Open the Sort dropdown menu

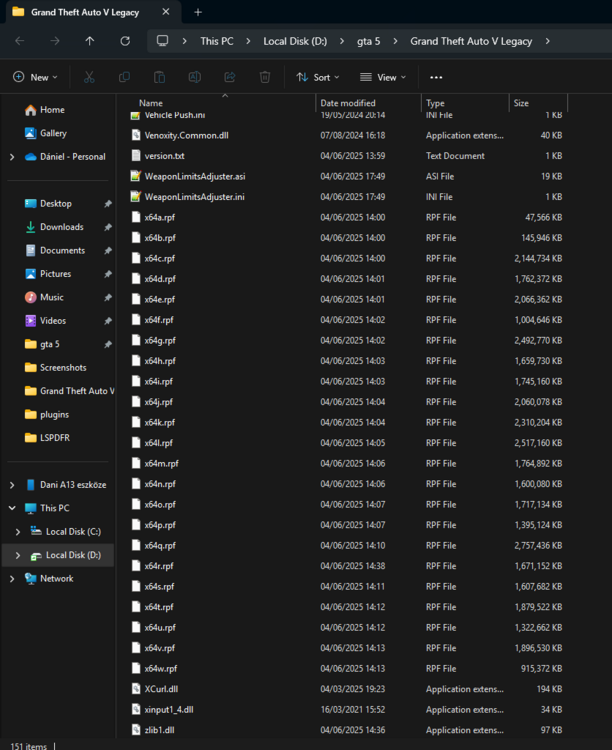coord(318,77)
